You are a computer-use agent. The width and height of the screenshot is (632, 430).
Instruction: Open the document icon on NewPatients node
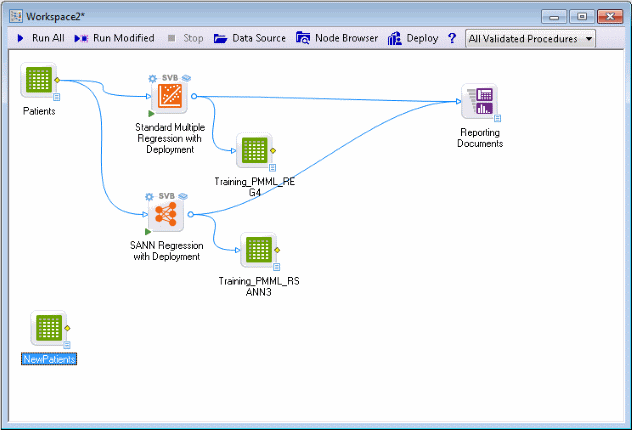click(67, 345)
